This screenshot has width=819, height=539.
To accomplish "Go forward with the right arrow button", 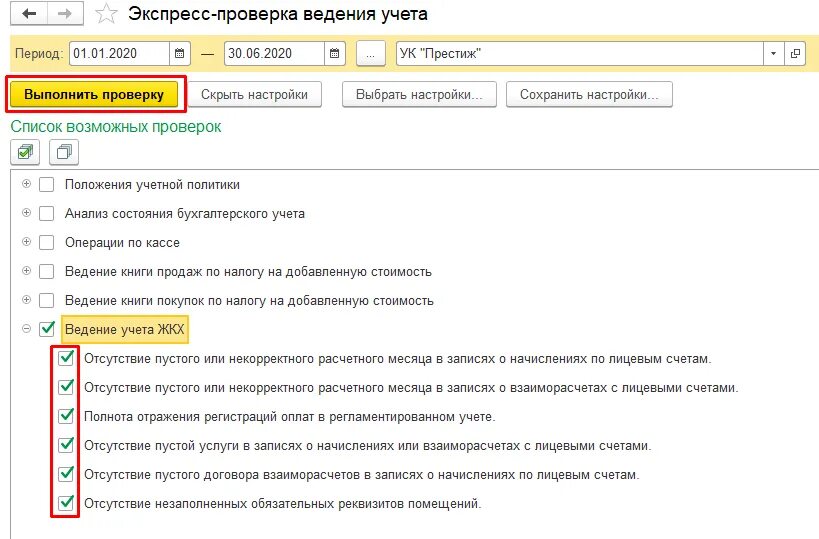I will 65,14.
